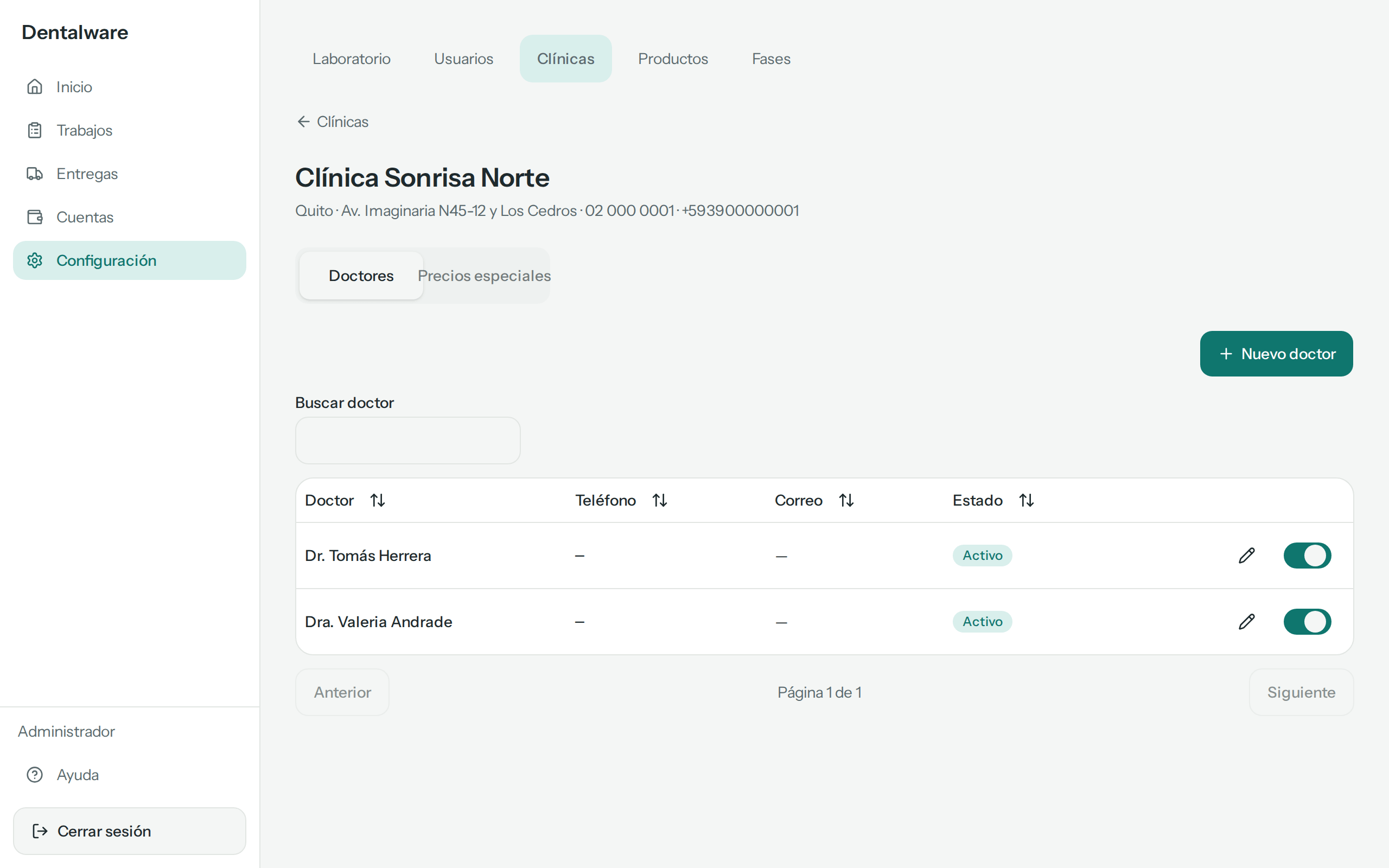This screenshot has height=868, width=1389.
Task: Click the Ayuda question mark icon
Action: 34,775
